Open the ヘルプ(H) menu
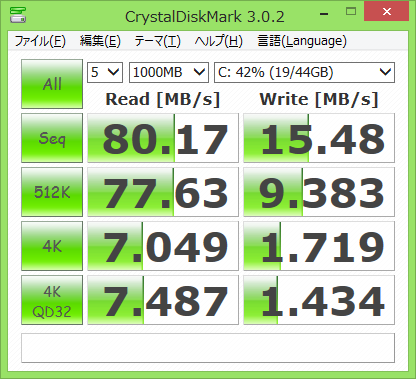The image size is (416, 379). 219,41
